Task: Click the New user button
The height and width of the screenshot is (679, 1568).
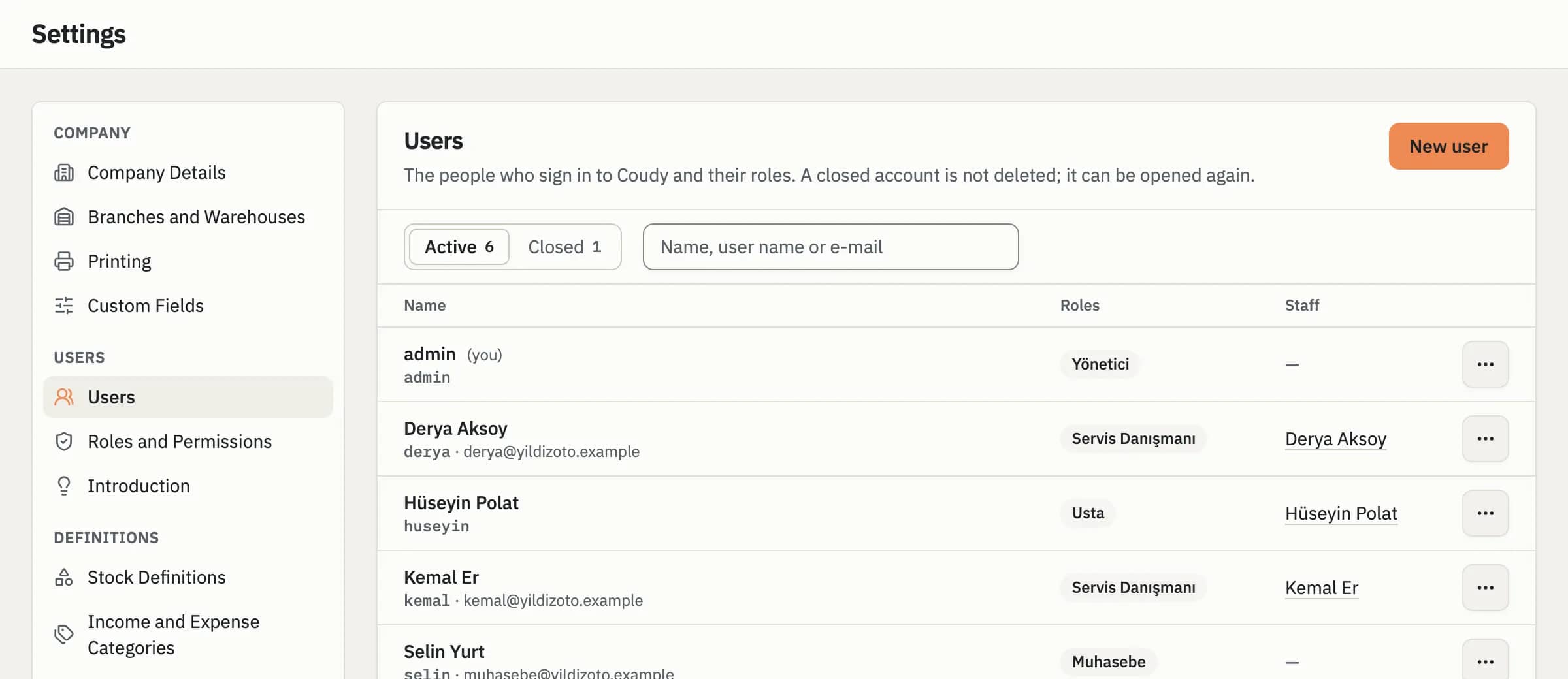Action: (1448, 146)
